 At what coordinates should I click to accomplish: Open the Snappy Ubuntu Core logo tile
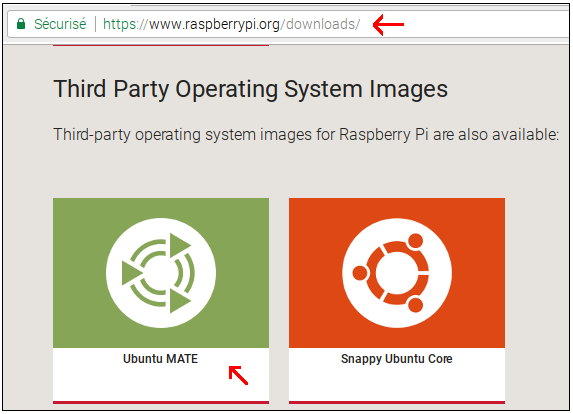pos(397,273)
